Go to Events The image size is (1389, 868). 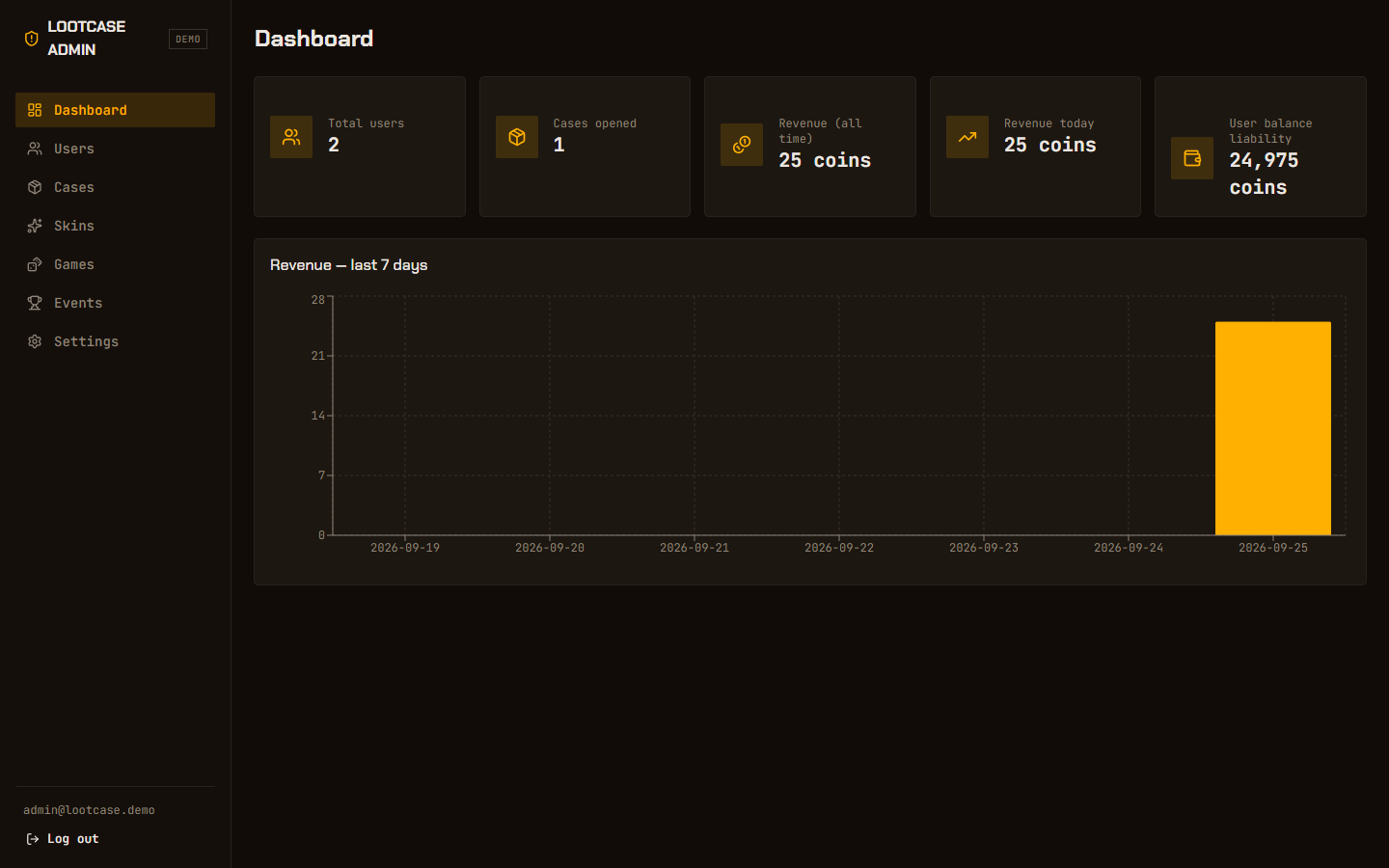click(115, 303)
